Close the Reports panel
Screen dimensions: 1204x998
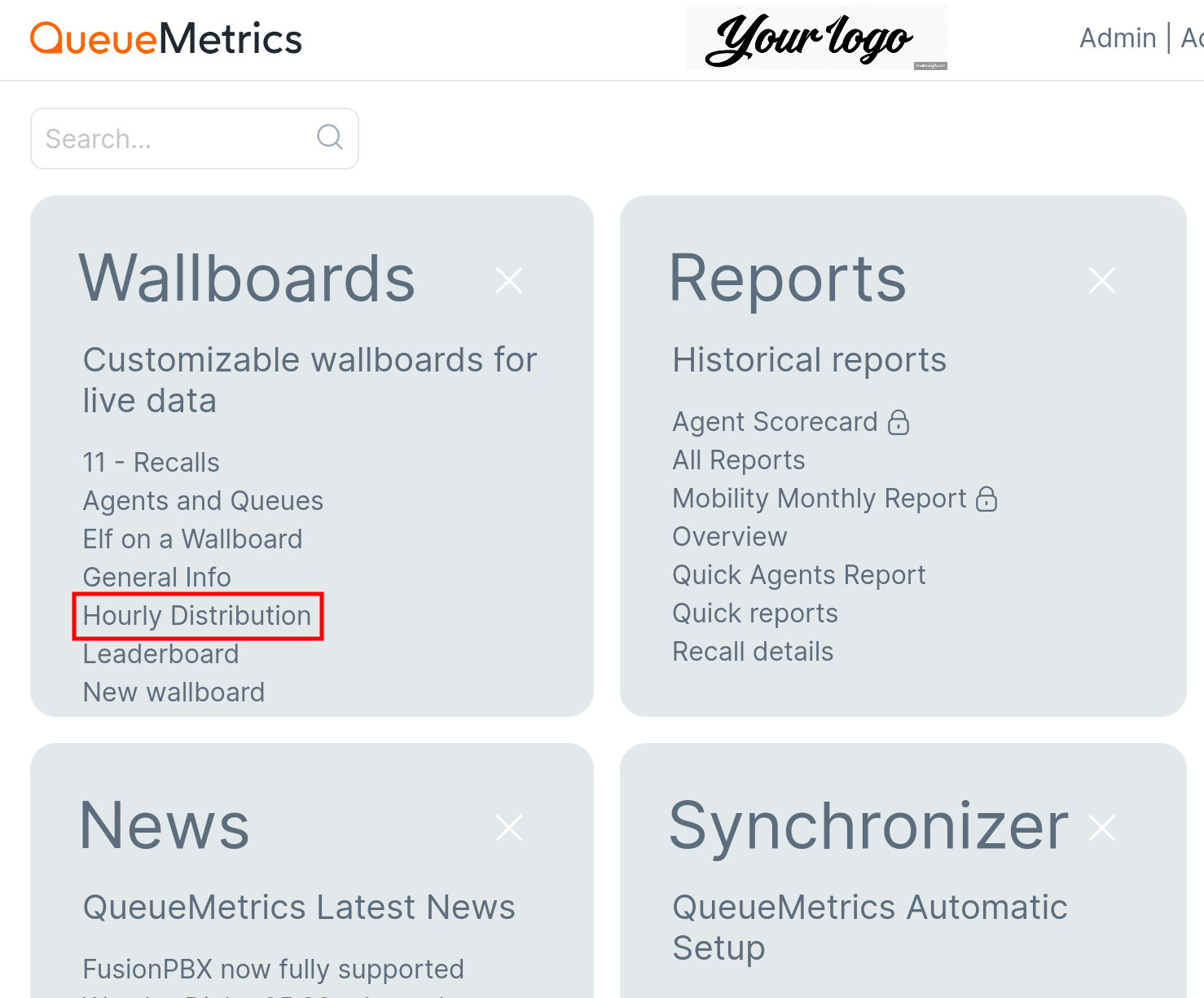coord(1102,280)
